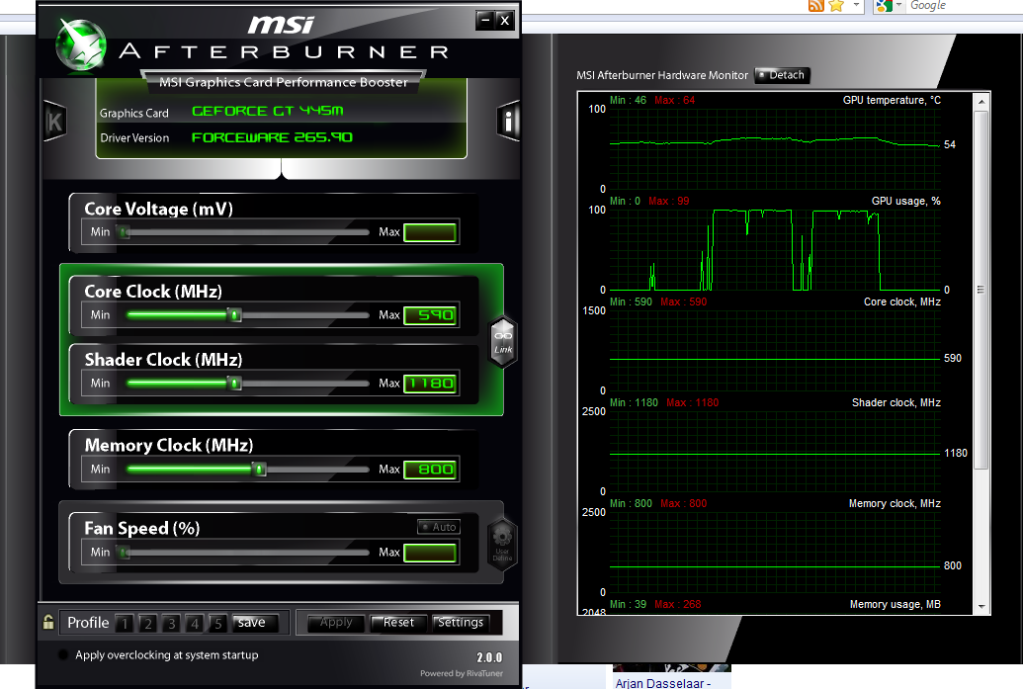Viewport: 1023px width, 689px height.
Task: Click the Apply button
Action: click(335, 623)
